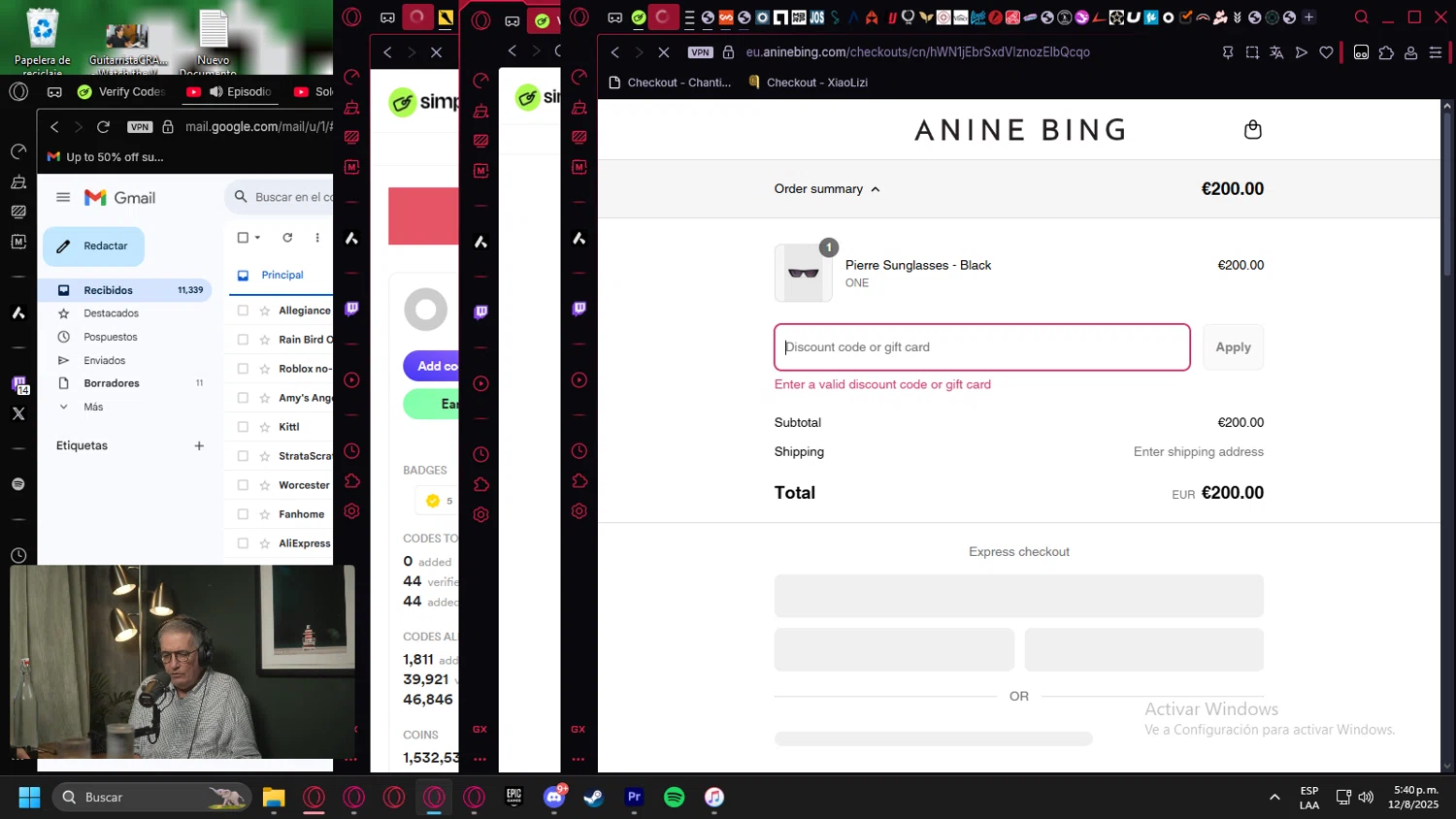Screen dimensions: 1456x819
Task: Open search tabs magnifier in title bar
Action: click(x=1361, y=17)
